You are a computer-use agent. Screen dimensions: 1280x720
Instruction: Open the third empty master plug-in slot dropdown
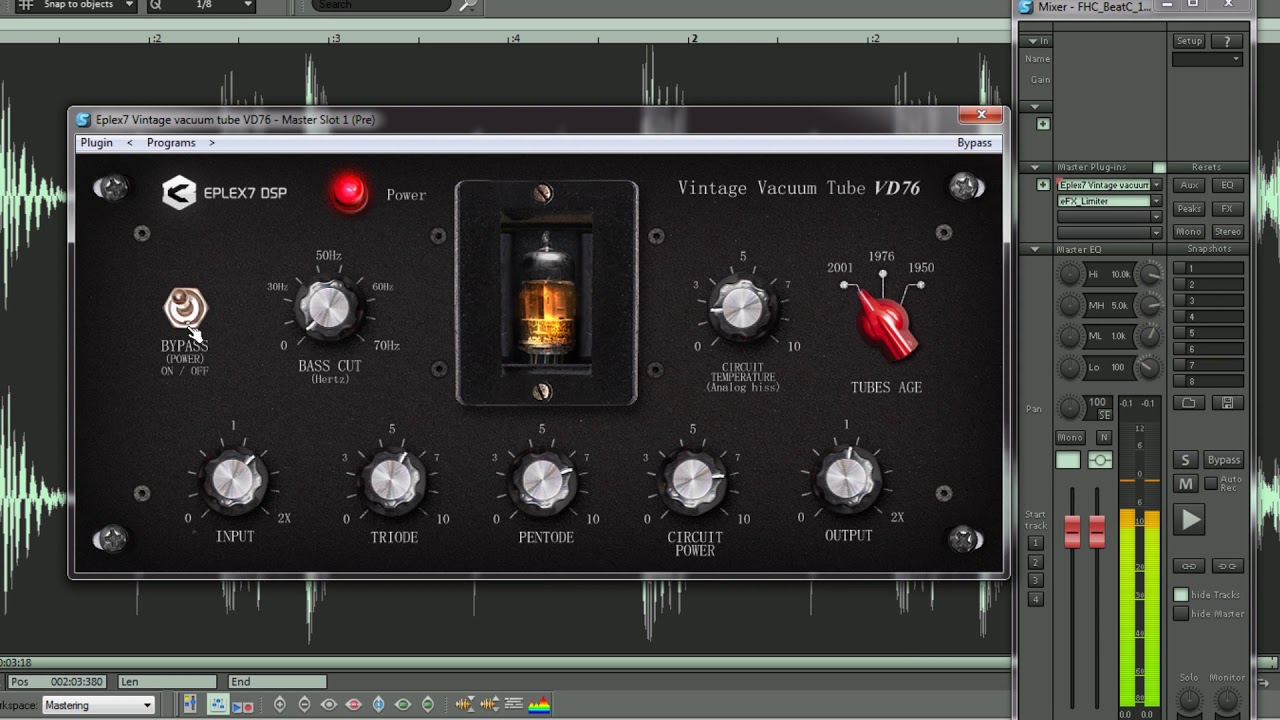pos(1156,216)
